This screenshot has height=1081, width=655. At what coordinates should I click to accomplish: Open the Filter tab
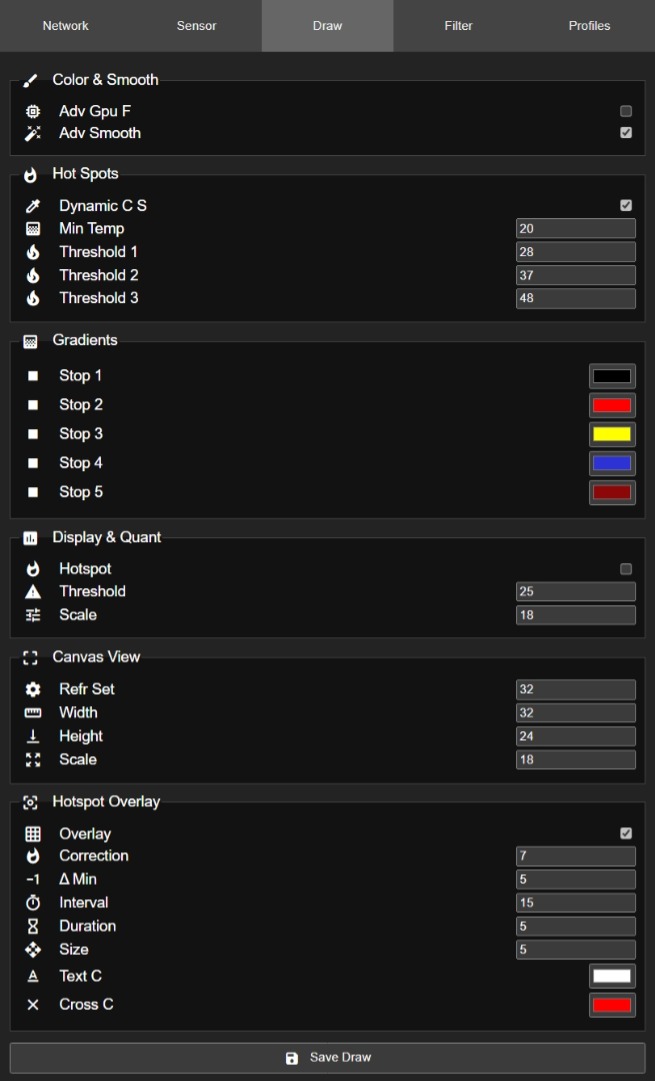[458, 26]
